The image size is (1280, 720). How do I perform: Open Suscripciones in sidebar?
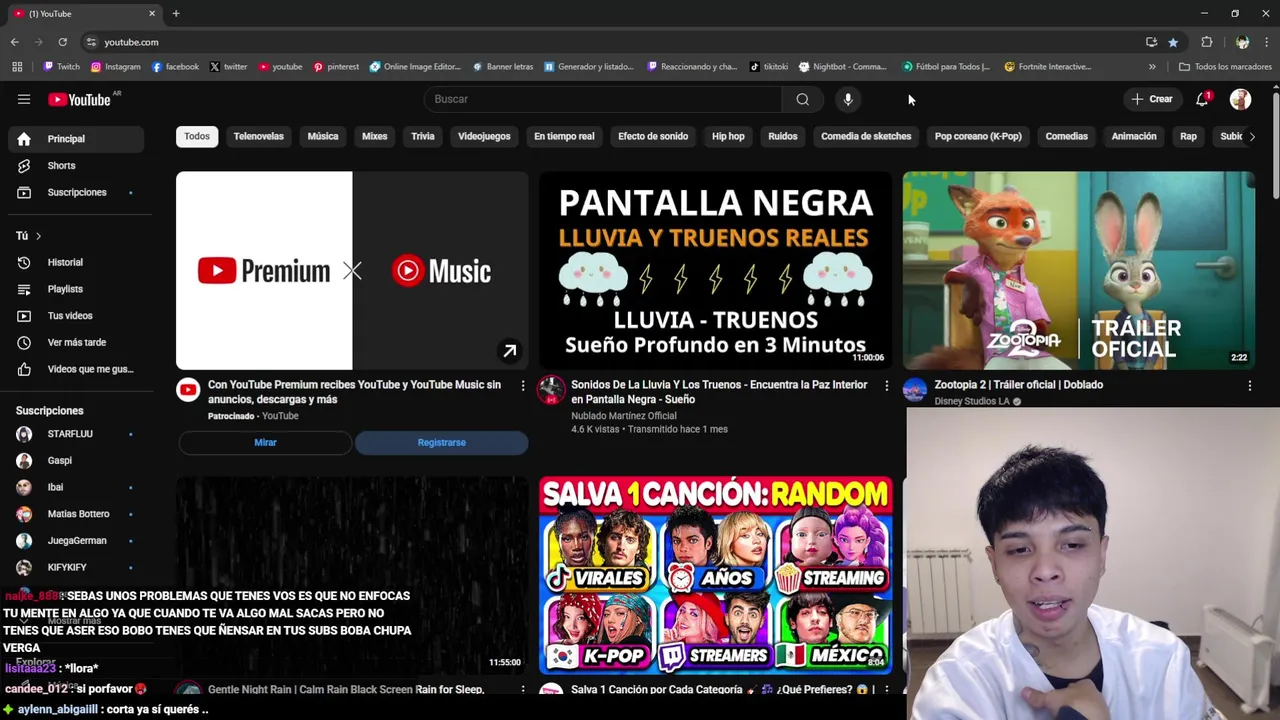click(x=76, y=192)
